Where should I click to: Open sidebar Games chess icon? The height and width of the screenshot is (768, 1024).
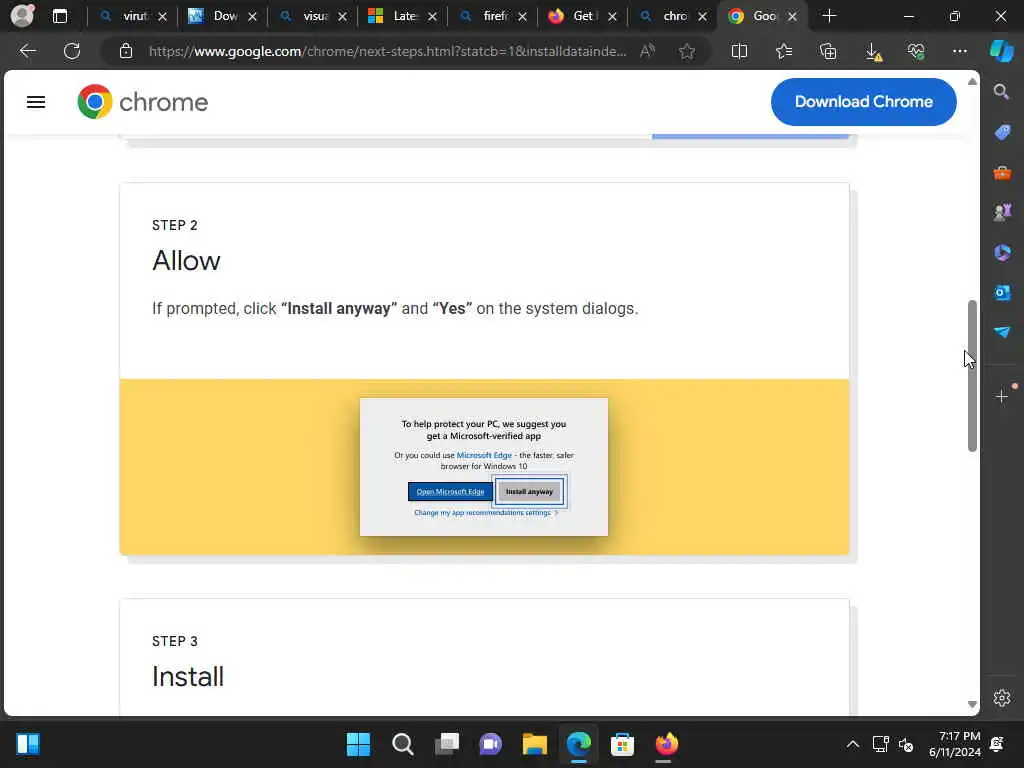pos(1002,212)
